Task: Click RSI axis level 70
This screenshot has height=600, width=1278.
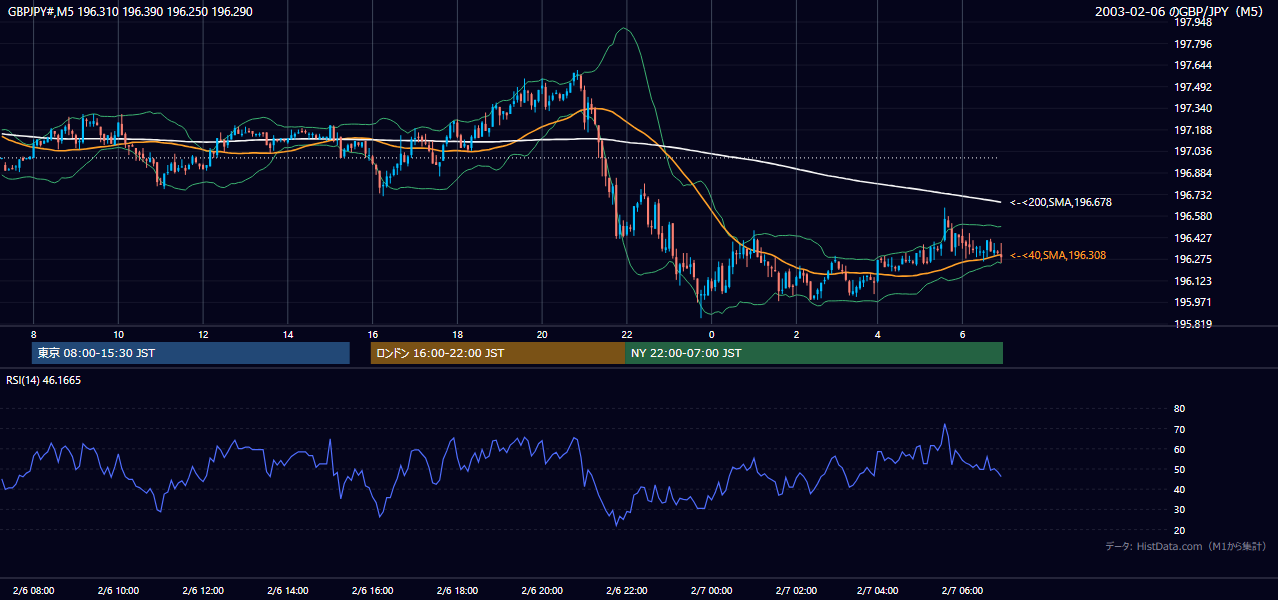Action: [x=1179, y=429]
